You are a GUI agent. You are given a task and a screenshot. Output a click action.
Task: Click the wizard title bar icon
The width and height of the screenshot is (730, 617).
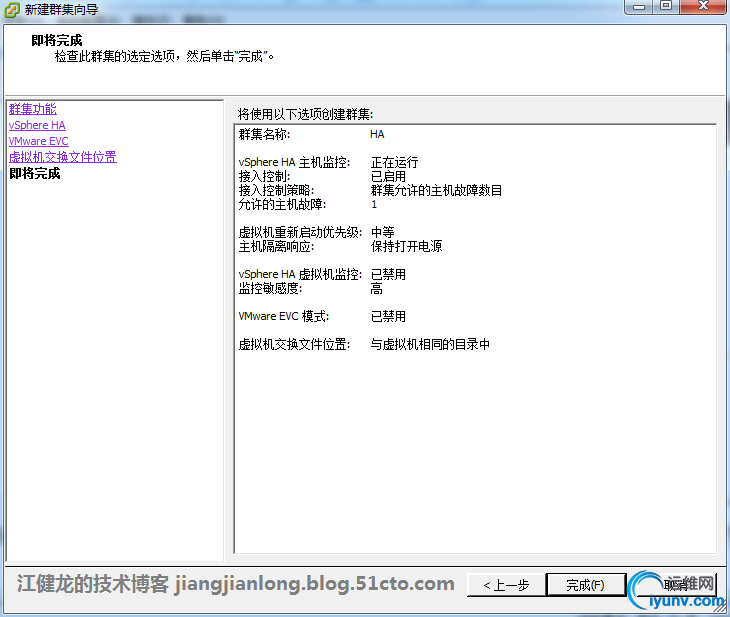11,10
